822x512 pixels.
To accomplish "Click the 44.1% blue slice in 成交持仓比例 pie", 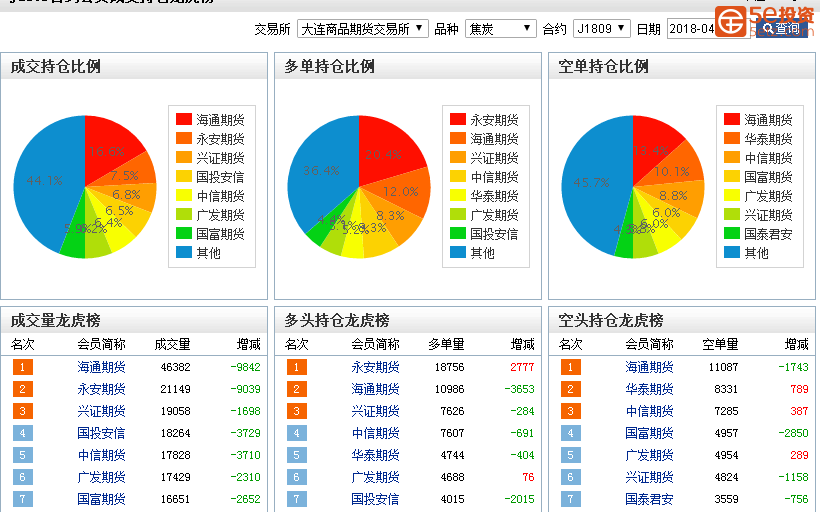I will [45, 181].
